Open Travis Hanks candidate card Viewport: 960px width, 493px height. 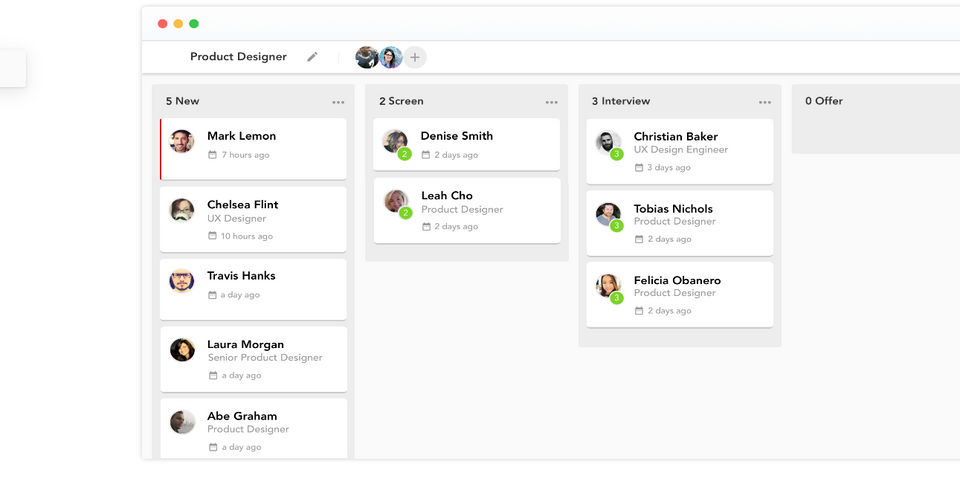pos(253,289)
